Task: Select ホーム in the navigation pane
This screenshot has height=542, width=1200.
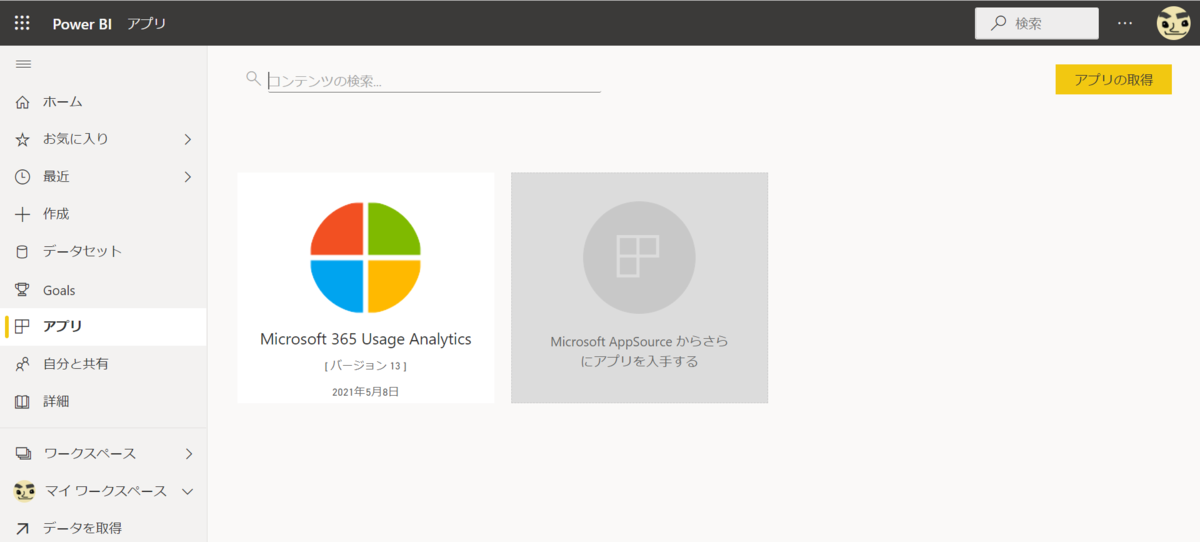Action: (103, 102)
